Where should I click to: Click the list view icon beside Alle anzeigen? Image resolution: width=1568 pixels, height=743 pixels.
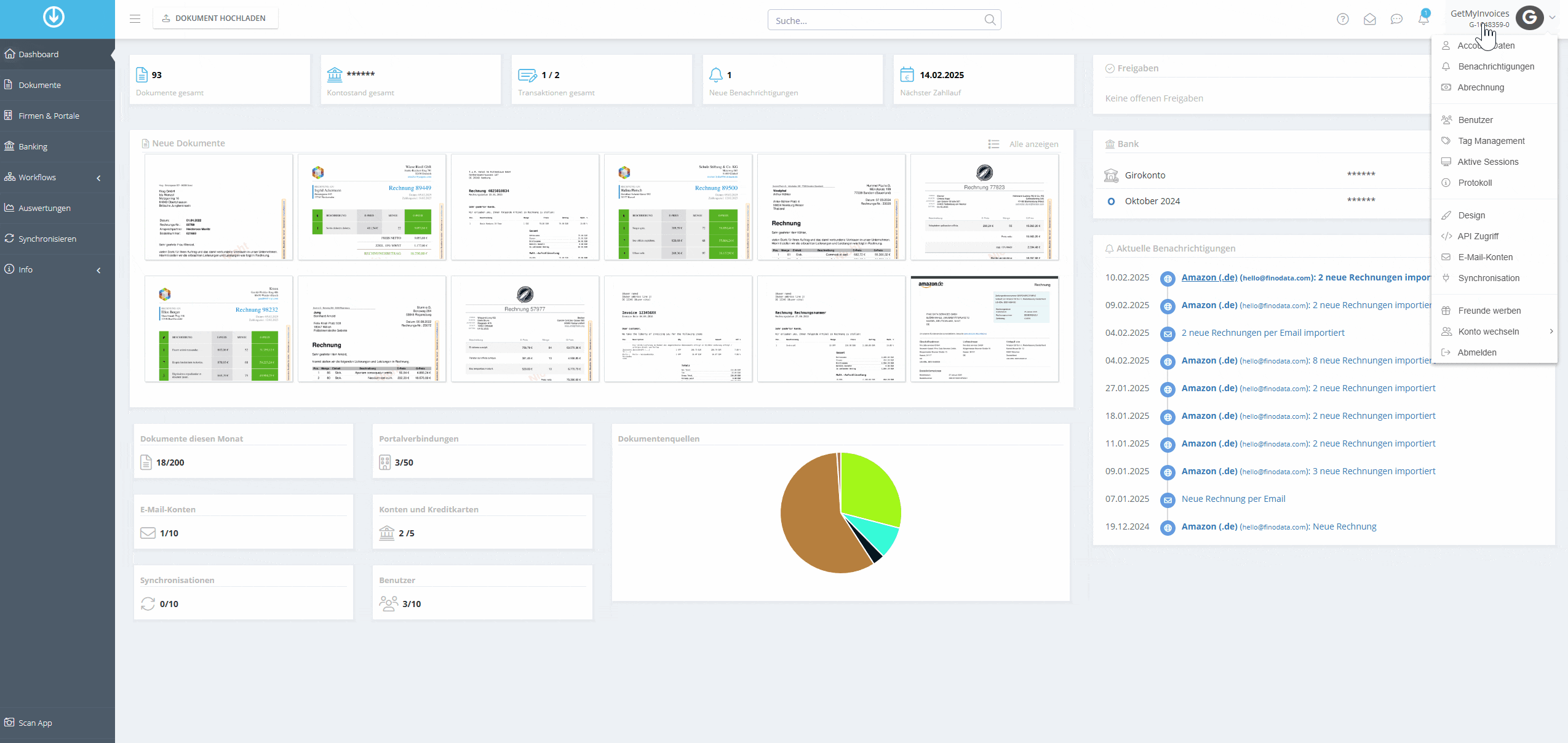pos(993,144)
